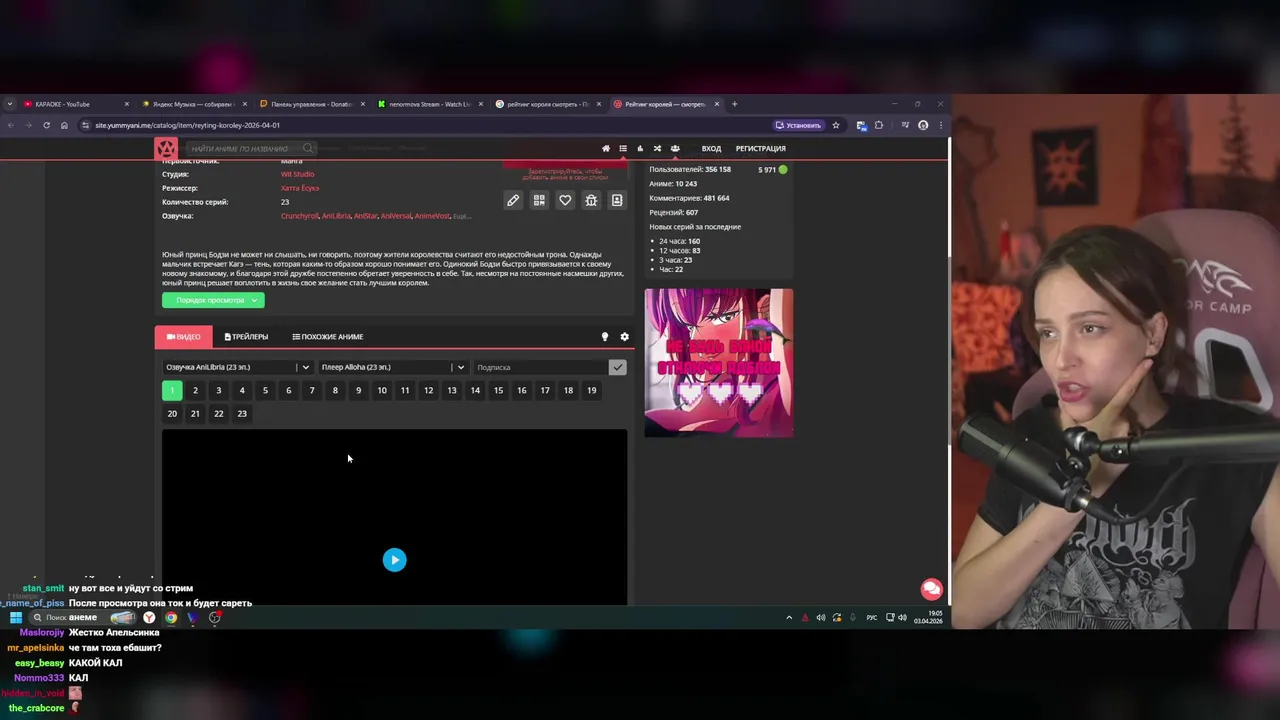Viewport: 1280px width, 720px height.
Task: Add to favorites with heart icon
Action: [x=565, y=200]
